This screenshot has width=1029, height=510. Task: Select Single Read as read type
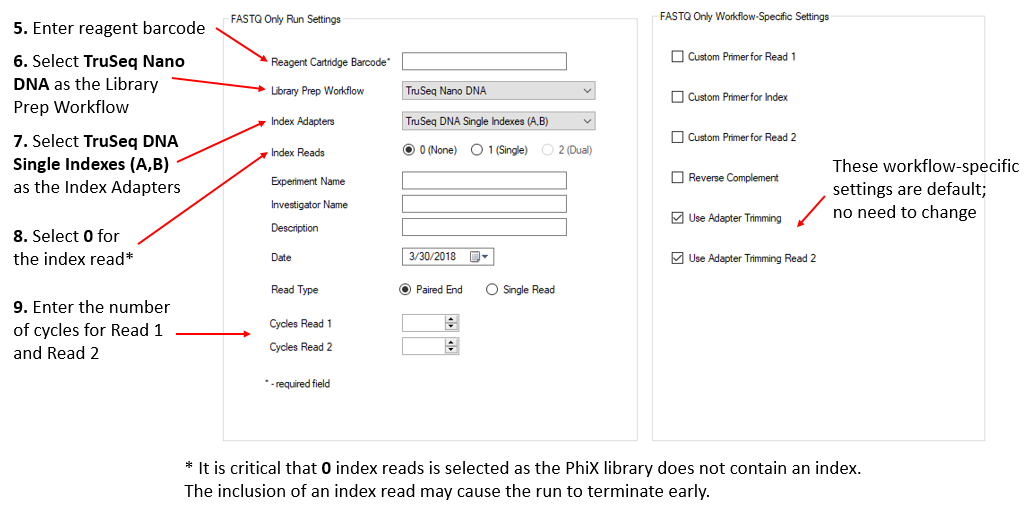(492, 290)
